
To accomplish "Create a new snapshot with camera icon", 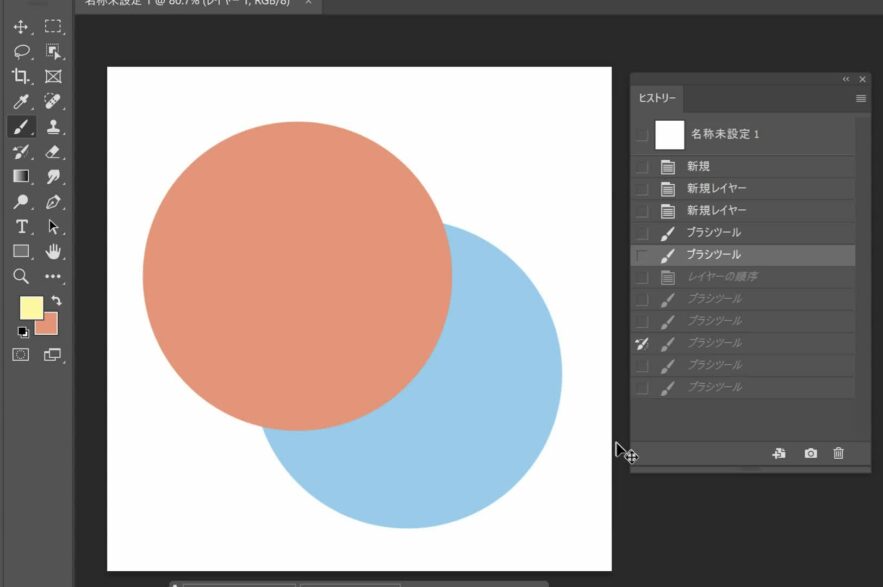I will [x=810, y=453].
